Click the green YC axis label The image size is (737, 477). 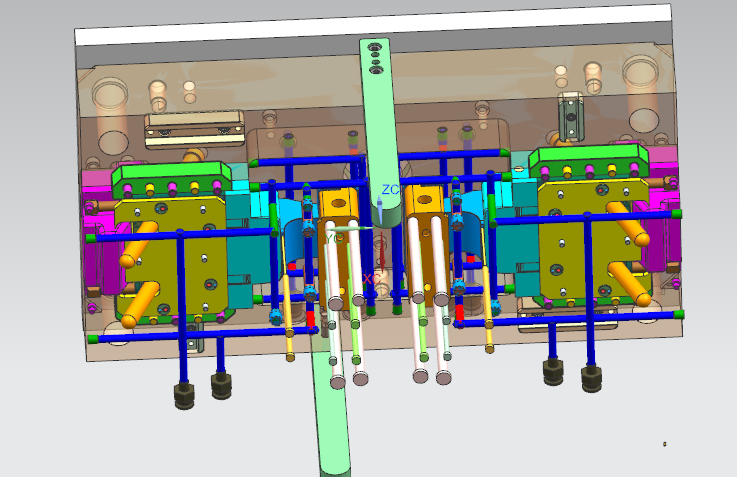[334, 238]
